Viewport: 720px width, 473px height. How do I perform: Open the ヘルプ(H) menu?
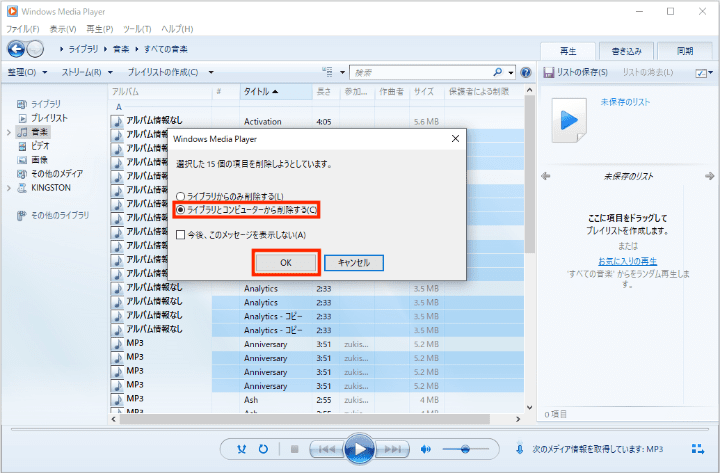[x=177, y=29]
